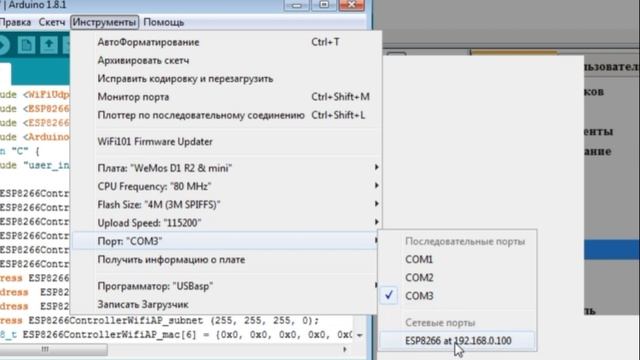Click the horizontal scrollbar right arrow
Viewport: 640px width, 360px height.
[345, 349]
